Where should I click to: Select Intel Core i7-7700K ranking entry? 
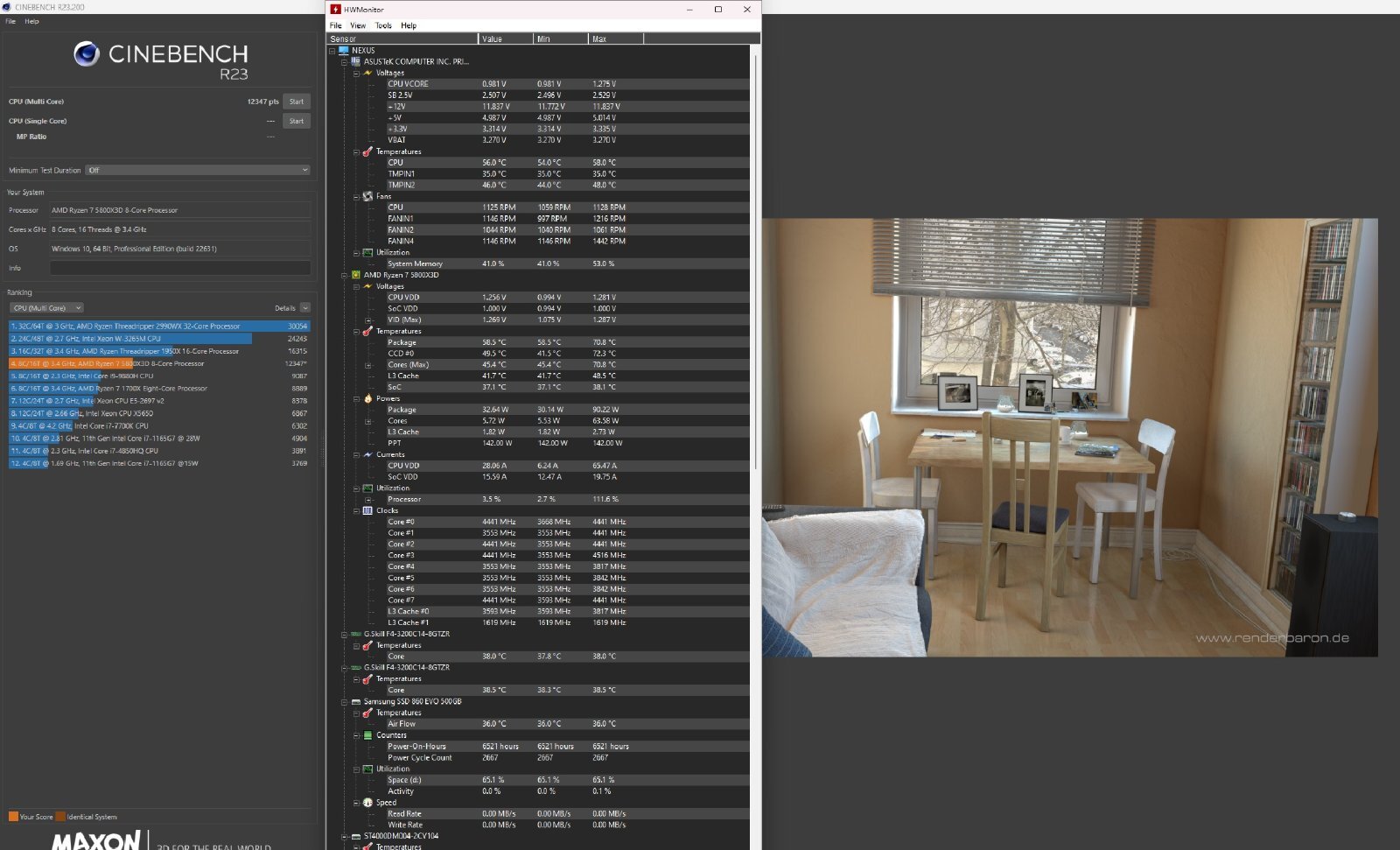point(159,425)
